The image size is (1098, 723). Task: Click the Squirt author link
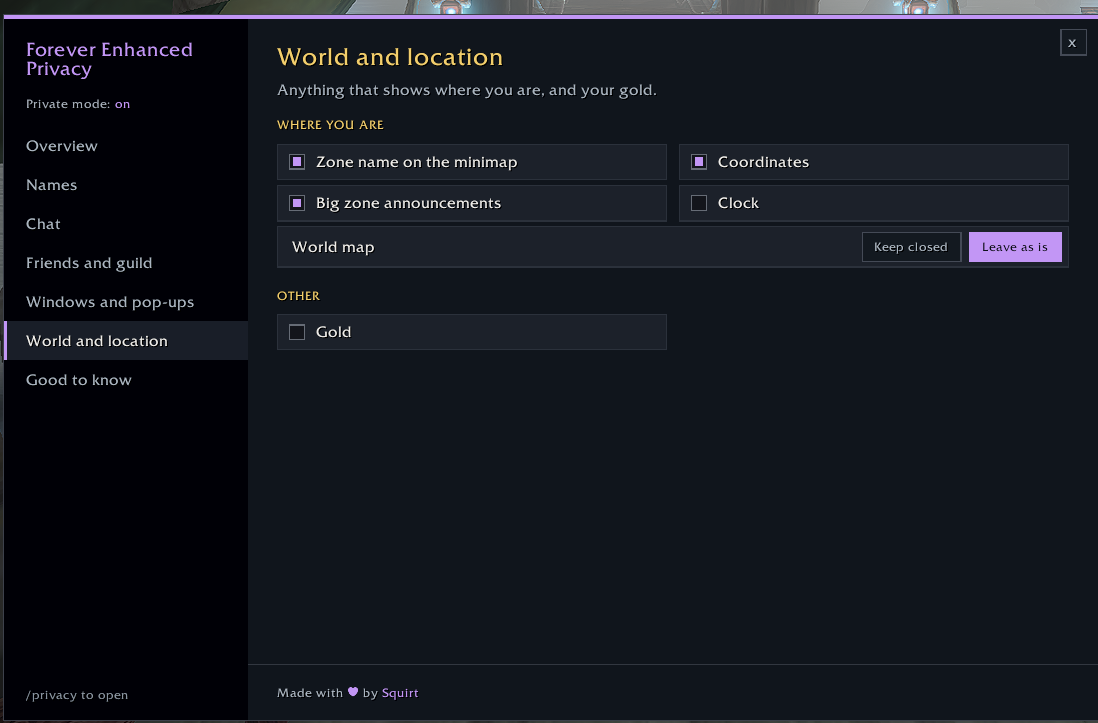pos(400,693)
